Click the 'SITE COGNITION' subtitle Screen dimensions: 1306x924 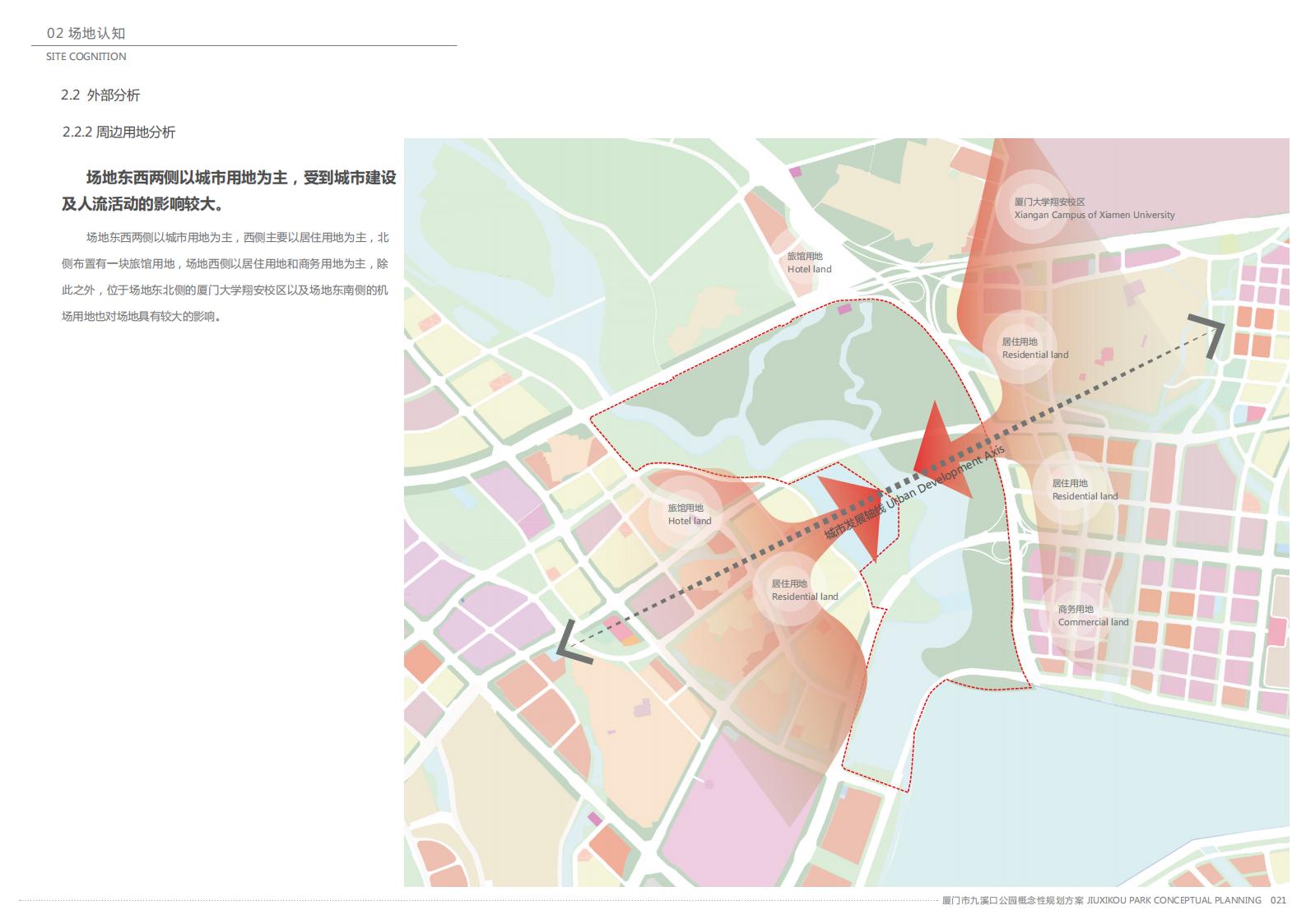[86, 57]
